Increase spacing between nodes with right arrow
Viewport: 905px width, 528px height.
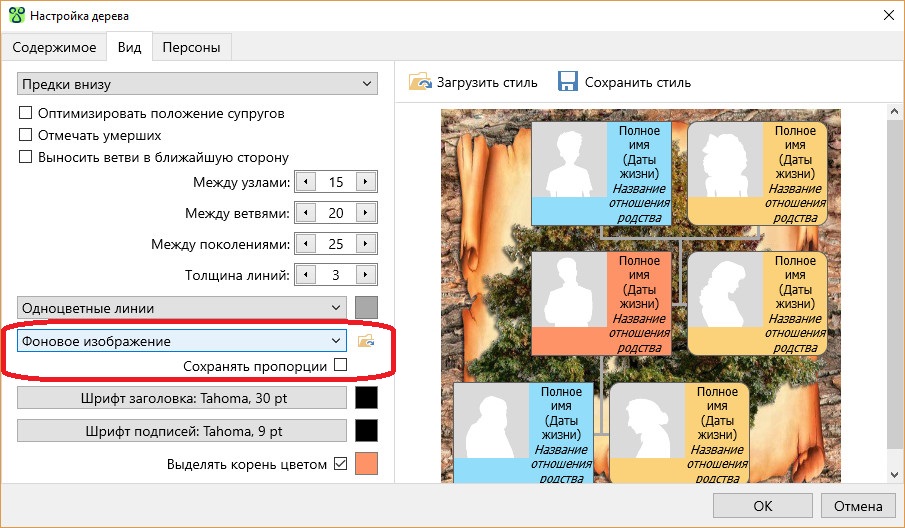pyautogui.click(x=367, y=182)
